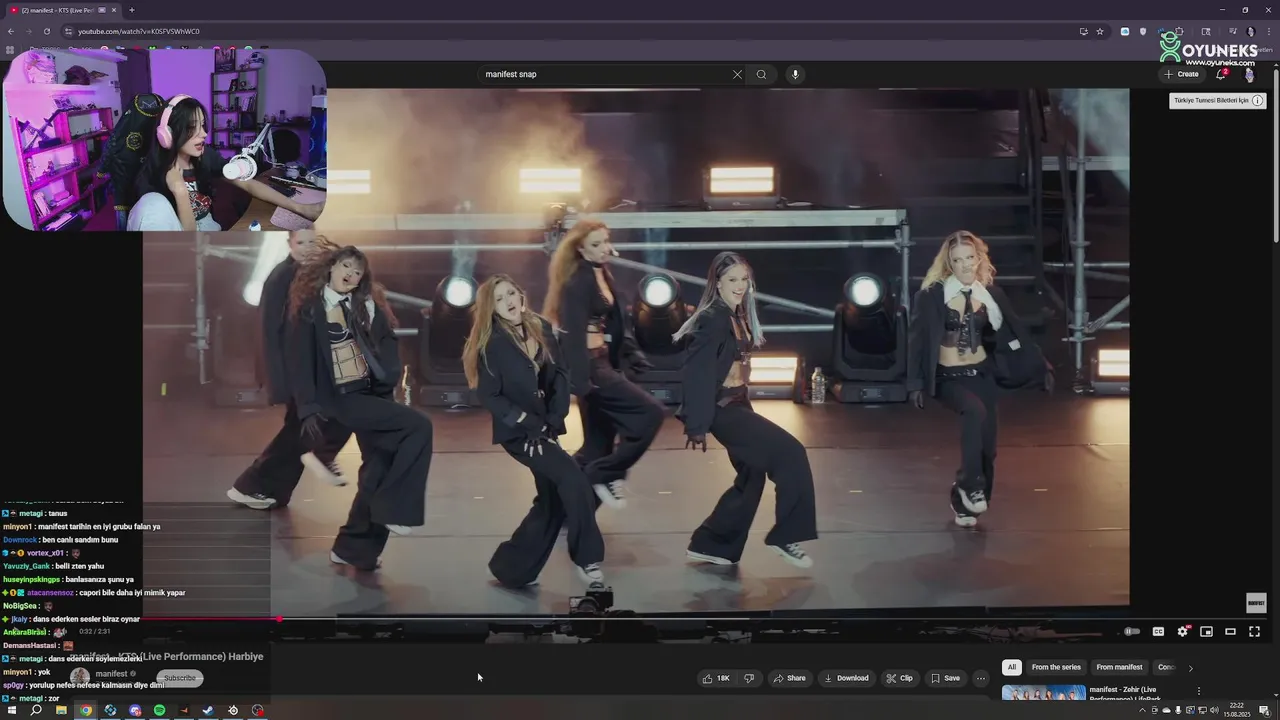Open File Explorer from taskbar
Image resolution: width=1280 pixels, height=720 pixels.
61,710
